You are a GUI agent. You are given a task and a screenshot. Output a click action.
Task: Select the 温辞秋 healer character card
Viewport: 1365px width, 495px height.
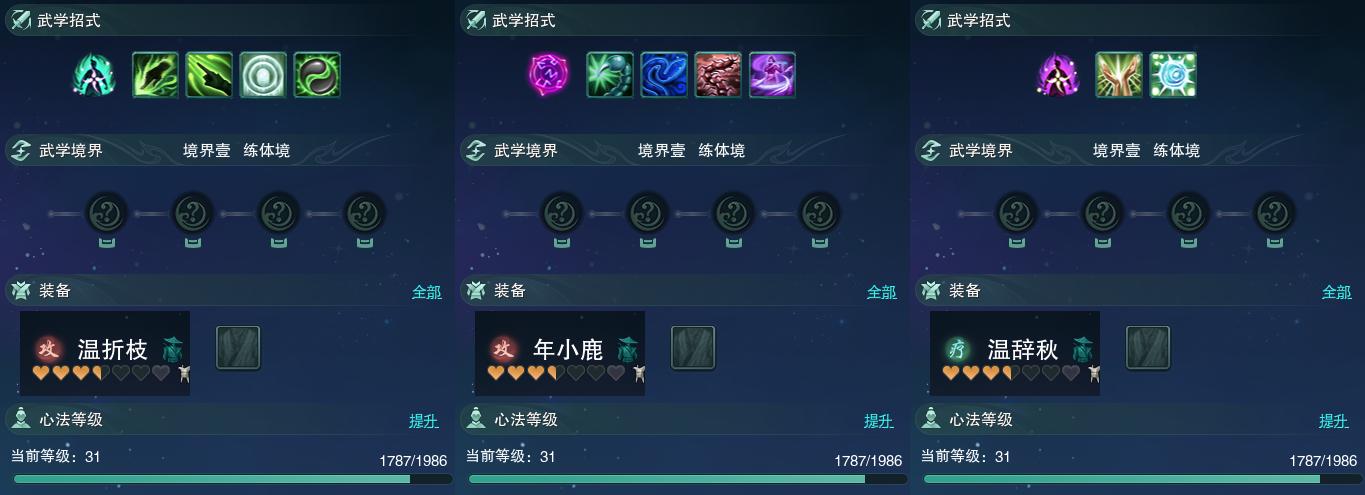[x=1015, y=353]
